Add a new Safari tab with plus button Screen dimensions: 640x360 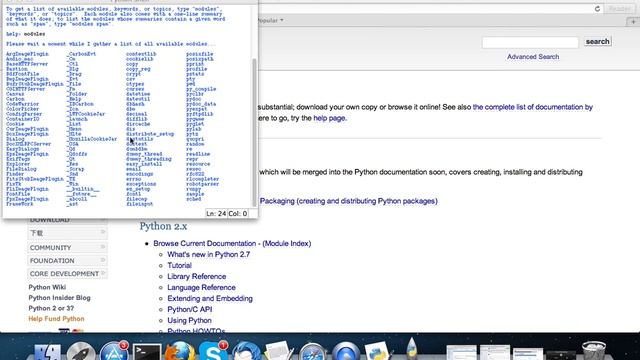pos(633,22)
